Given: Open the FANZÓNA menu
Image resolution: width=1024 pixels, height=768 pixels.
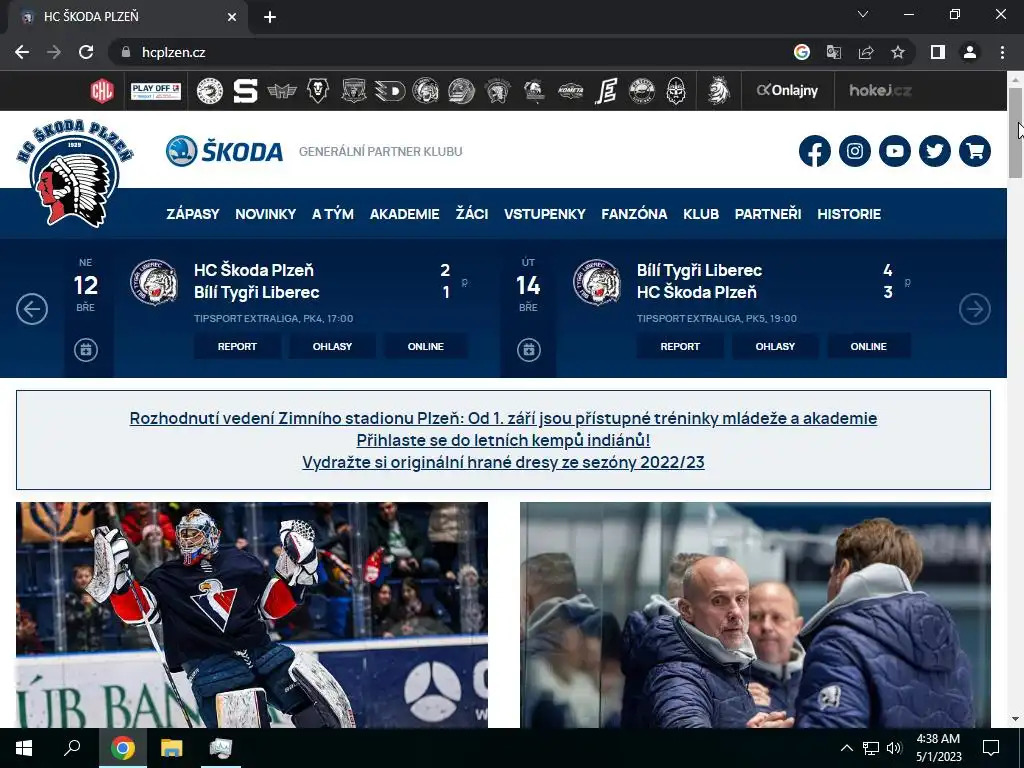Looking at the screenshot, I should pyautogui.click(x=634, y=214).
